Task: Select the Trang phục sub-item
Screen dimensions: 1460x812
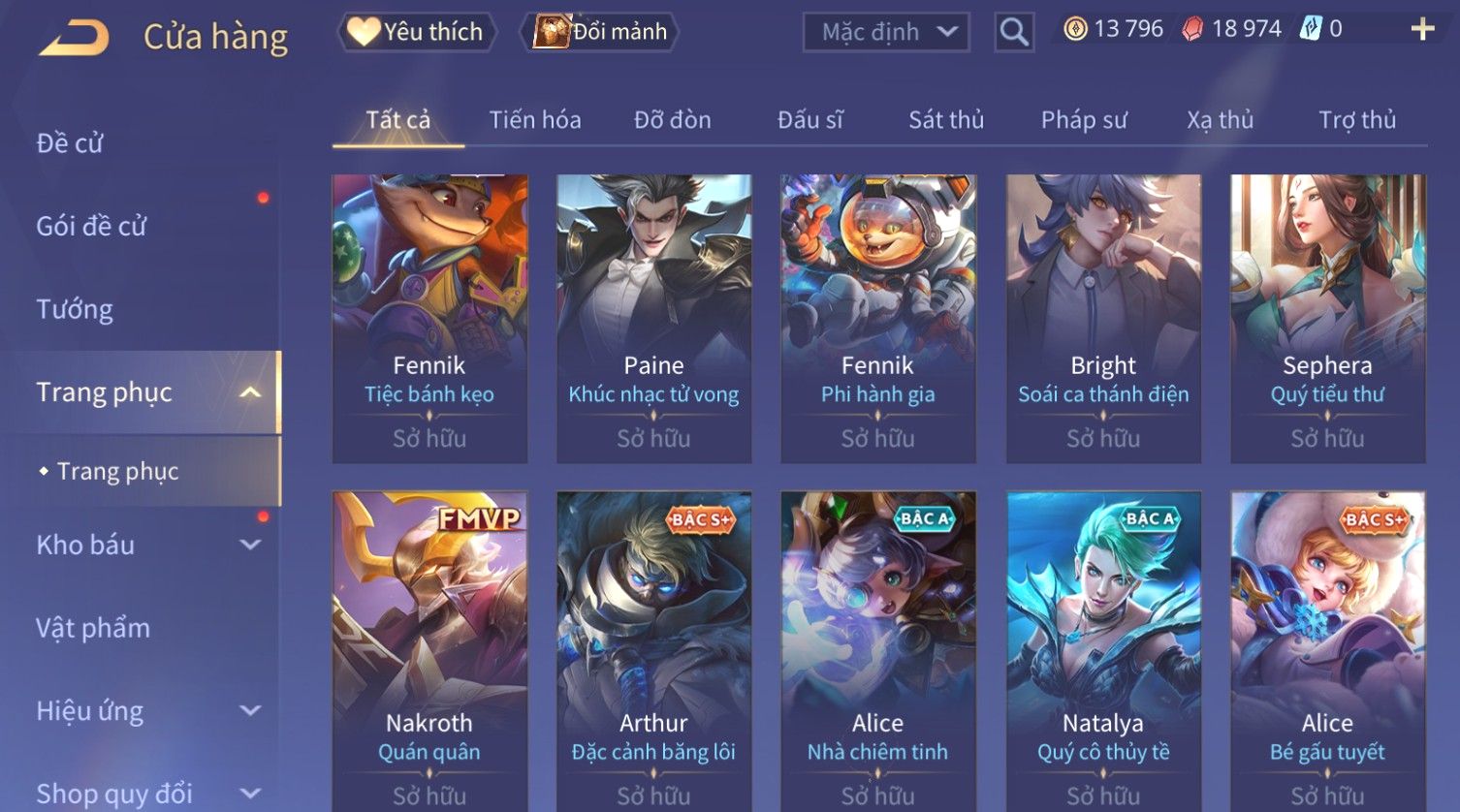Action: 117,471
